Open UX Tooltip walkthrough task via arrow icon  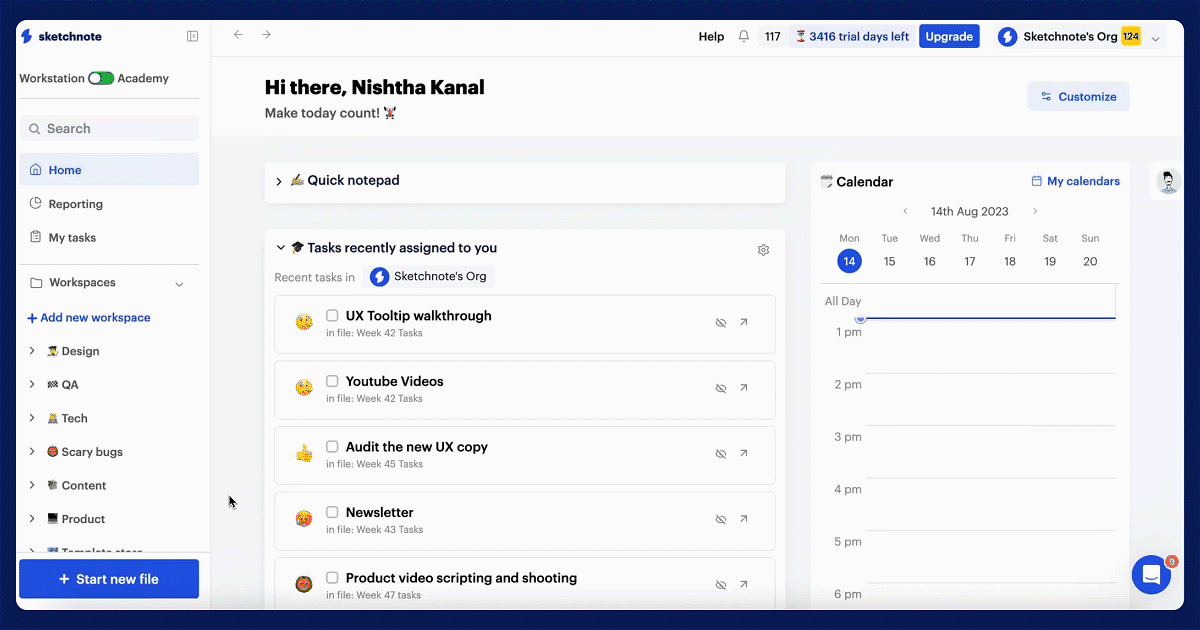point(743,323)
